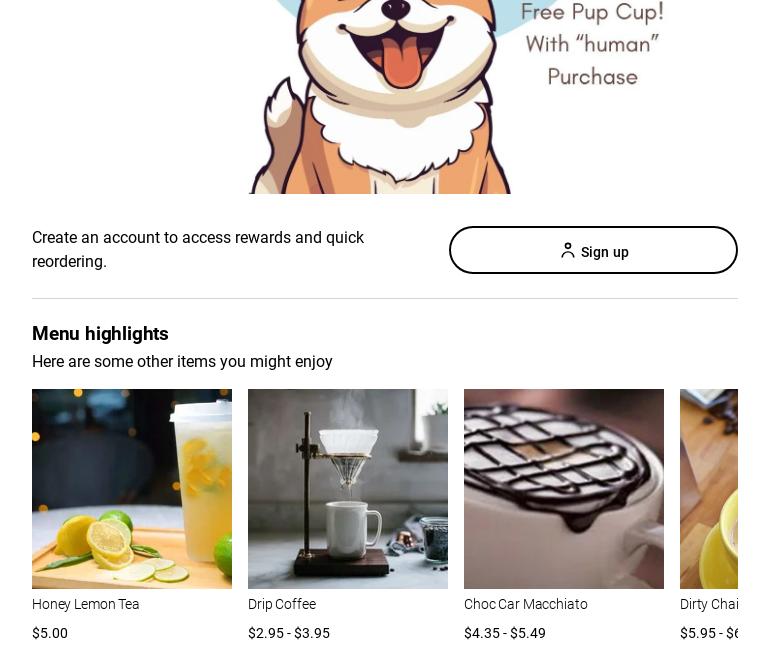Click the Menu highlights heading

[100, 334]
